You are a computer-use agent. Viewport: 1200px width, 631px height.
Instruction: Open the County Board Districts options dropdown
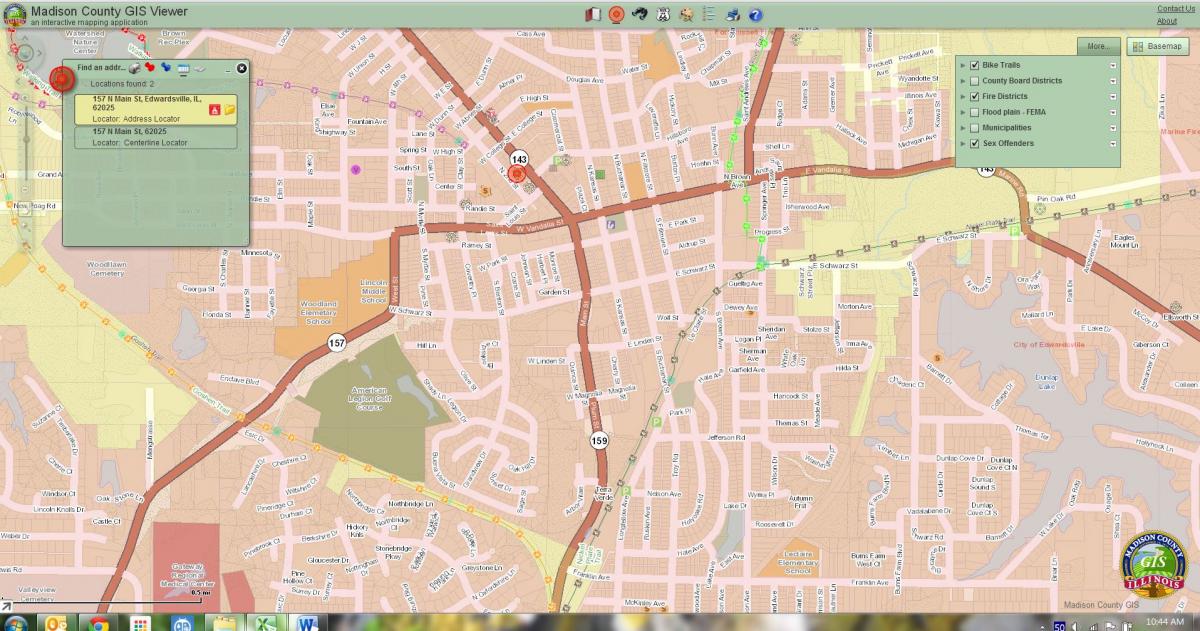(1113, 81)
